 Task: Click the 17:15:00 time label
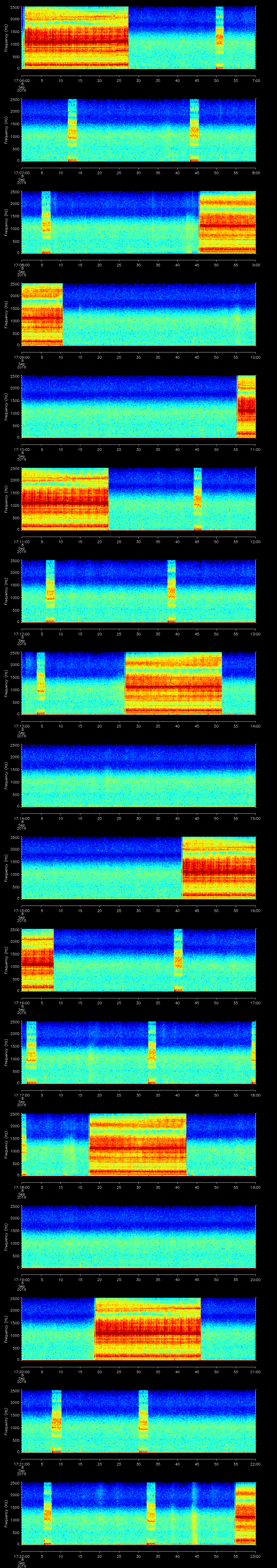pyautogui.click(x=21, y=910)
